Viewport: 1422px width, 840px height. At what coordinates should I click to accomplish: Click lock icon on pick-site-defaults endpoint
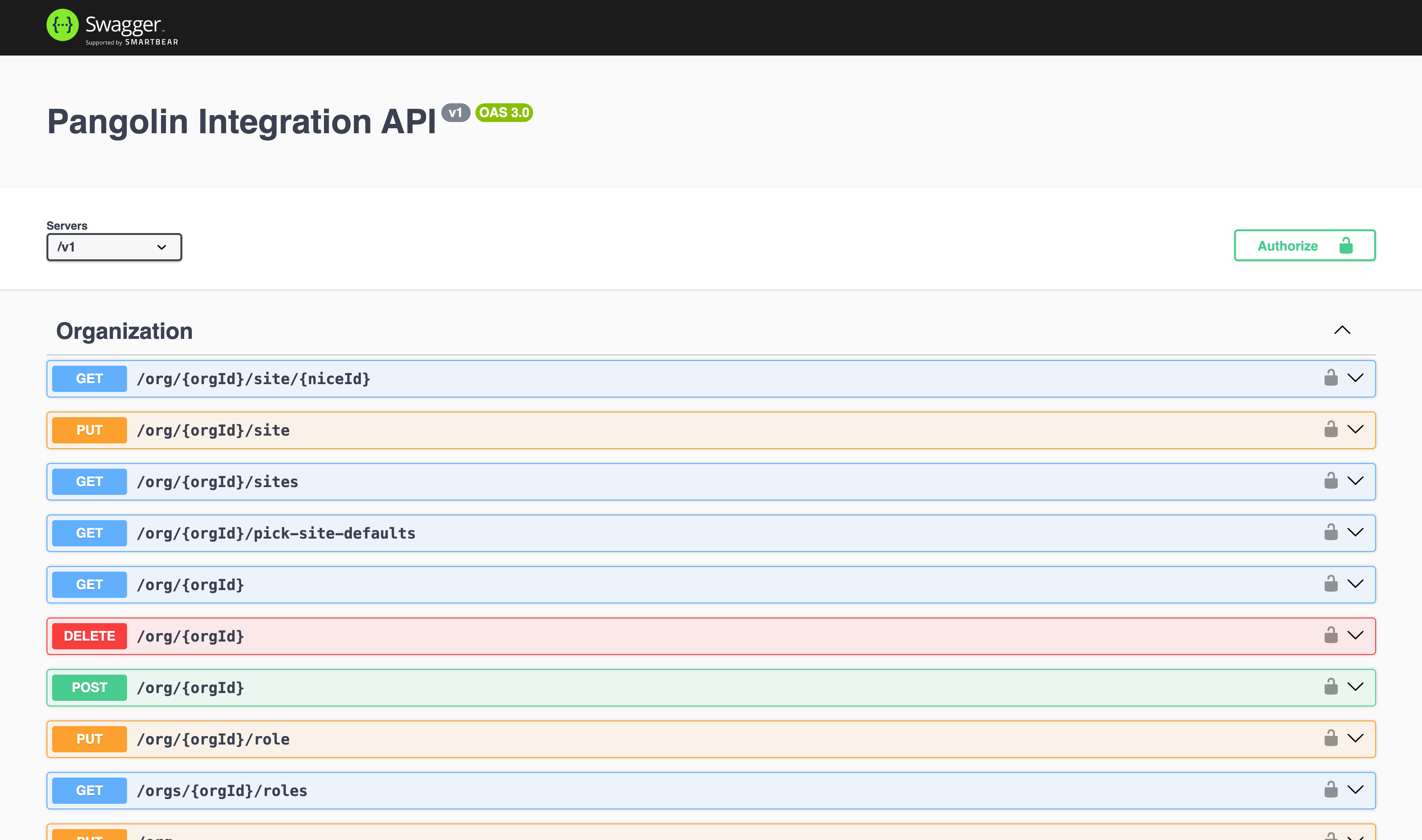coord(1331,533)
